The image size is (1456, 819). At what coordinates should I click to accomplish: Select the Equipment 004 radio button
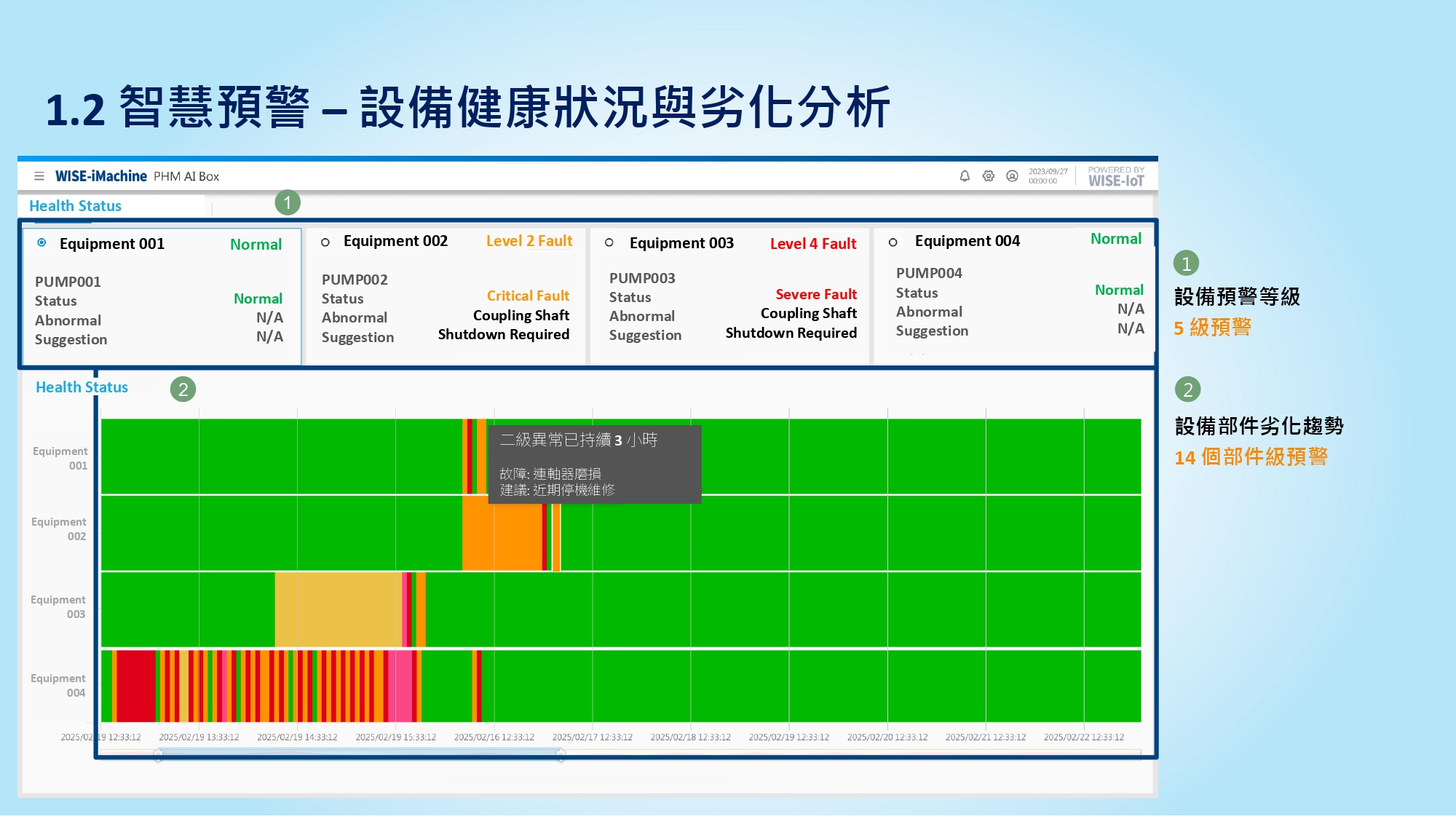pos(893,242)
